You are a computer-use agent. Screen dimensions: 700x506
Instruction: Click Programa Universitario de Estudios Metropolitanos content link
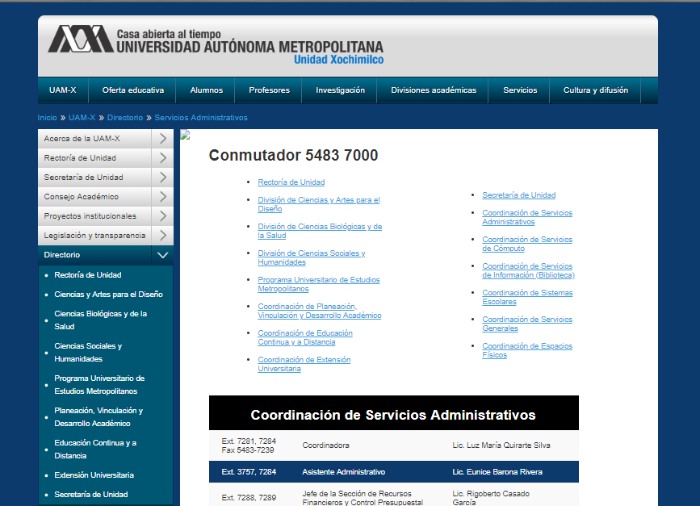click(x=318, y=284)
